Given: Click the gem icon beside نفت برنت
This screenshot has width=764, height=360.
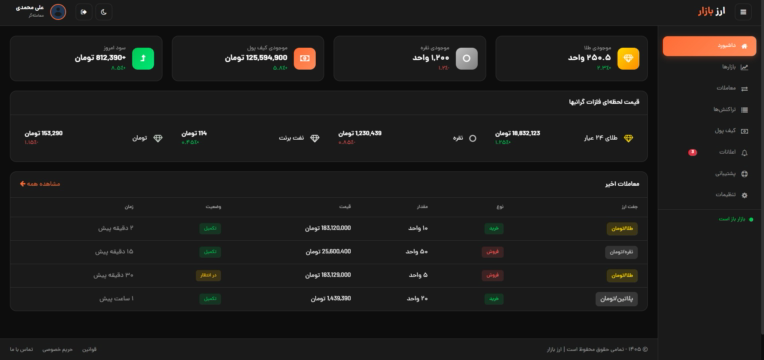Looking at the screenshot, I should (315, 138).
